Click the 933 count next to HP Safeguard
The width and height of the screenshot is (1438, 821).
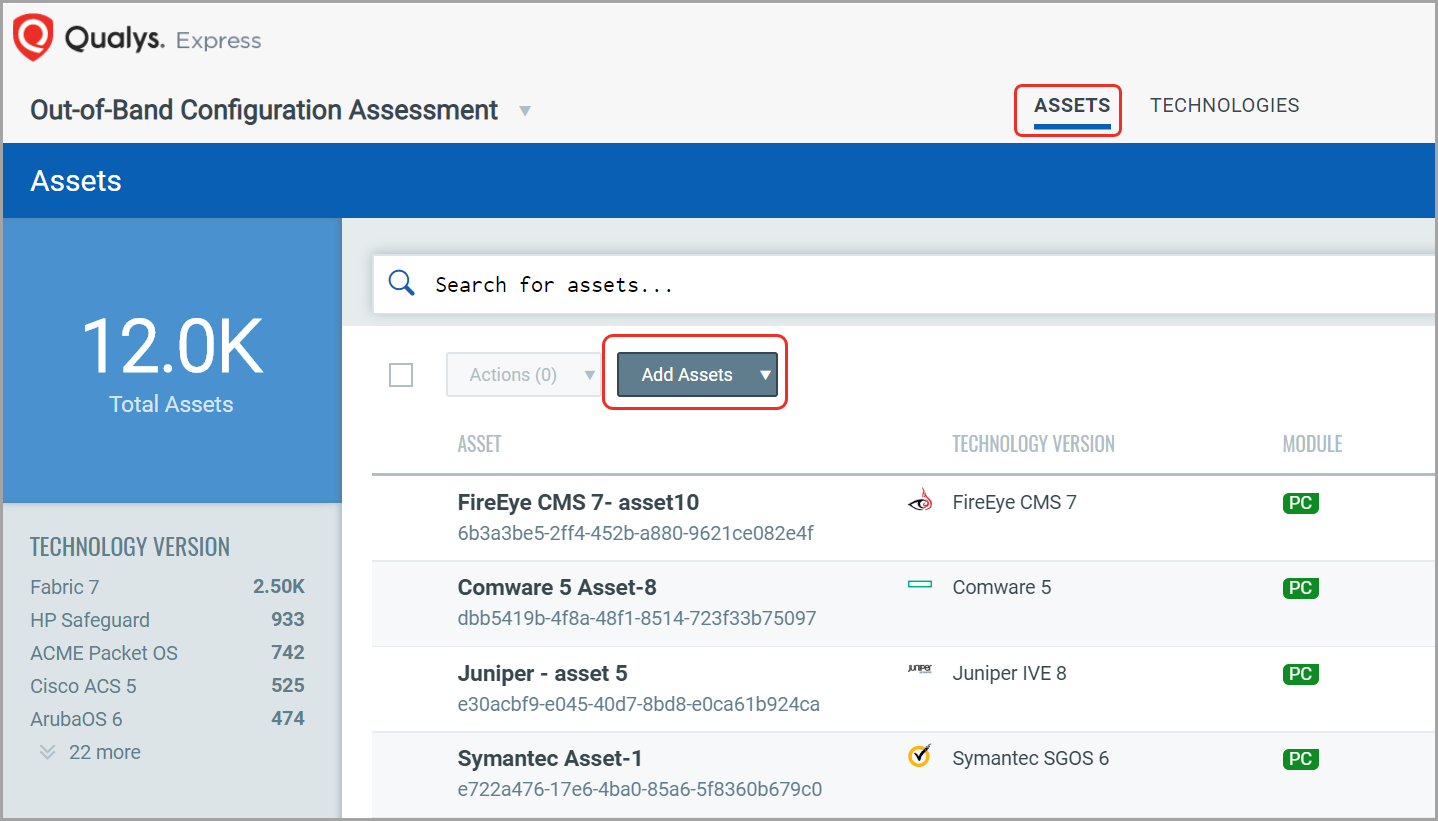(288, 620)
